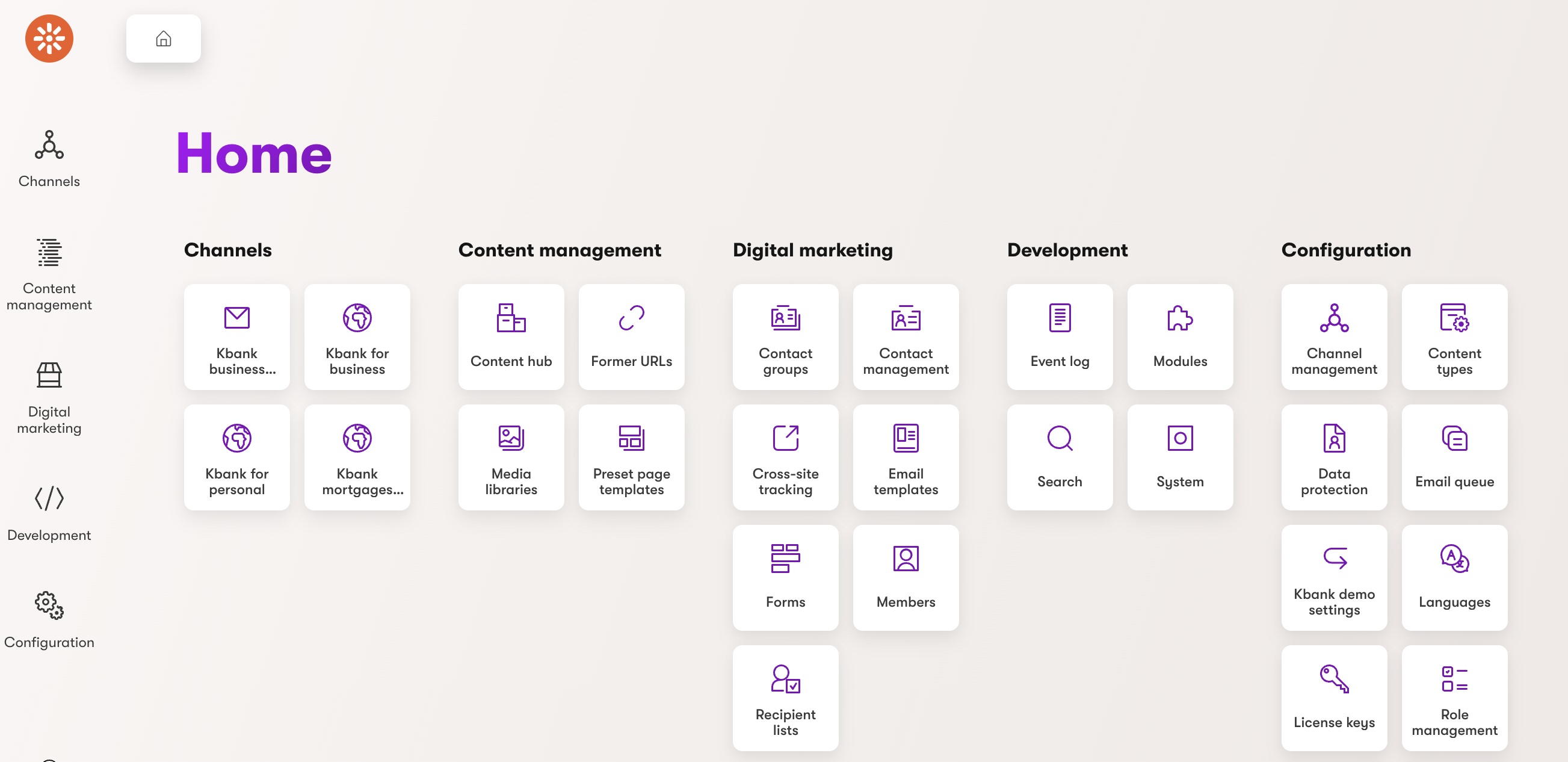The width and height of the screenshot is (1568, 762).
Task: Open Configuration sidebar menu
Action: pyautogui.click(x=49, y=619)
